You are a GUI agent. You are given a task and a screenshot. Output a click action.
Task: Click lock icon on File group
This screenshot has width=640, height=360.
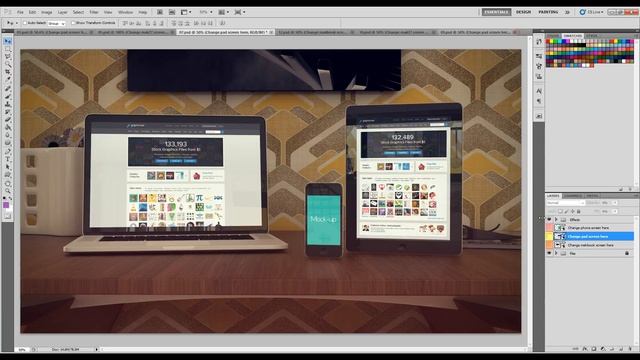tap(627, 253)
